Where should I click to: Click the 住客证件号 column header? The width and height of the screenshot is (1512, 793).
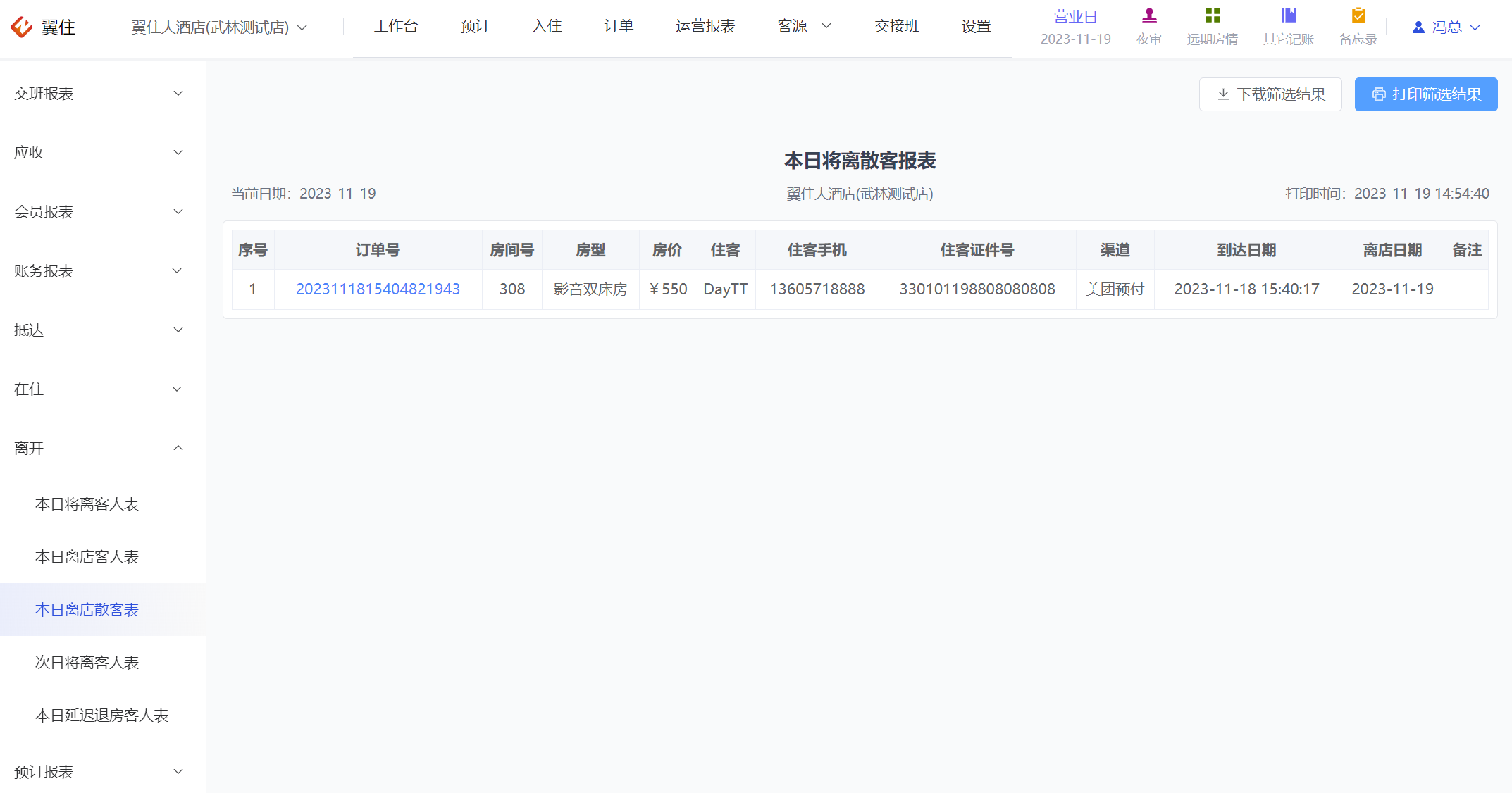coord(977,250)
